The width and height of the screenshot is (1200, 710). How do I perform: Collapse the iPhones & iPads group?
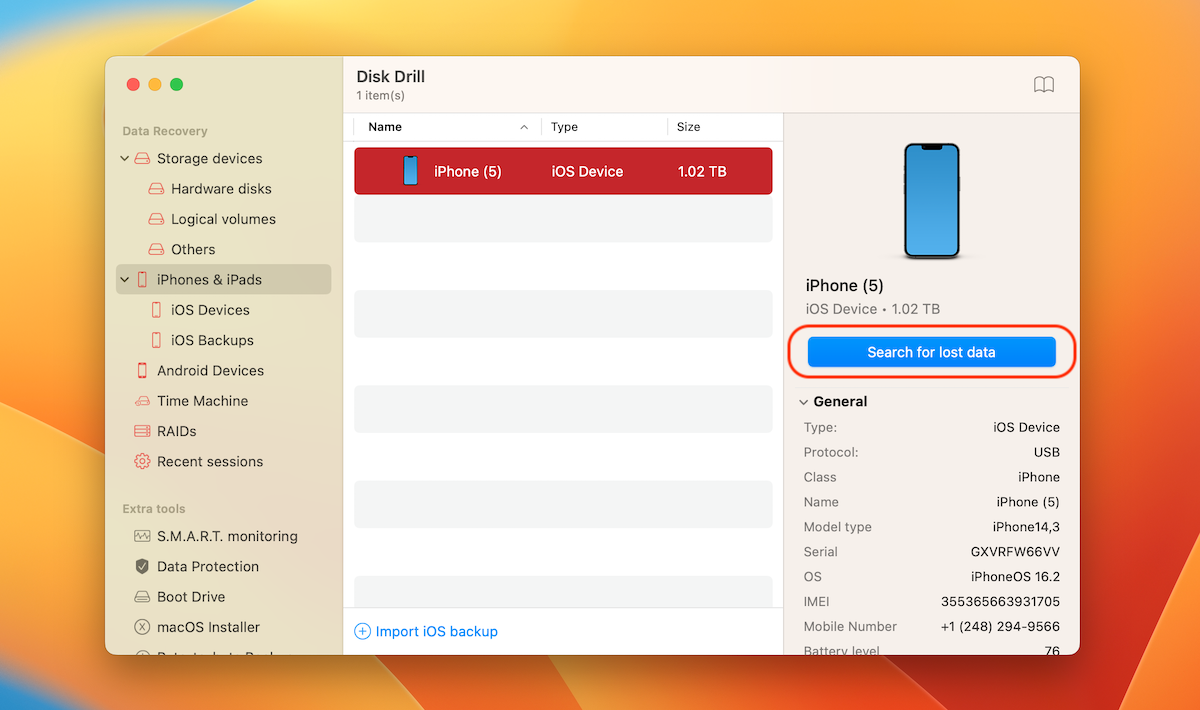[x=125, y=280]
